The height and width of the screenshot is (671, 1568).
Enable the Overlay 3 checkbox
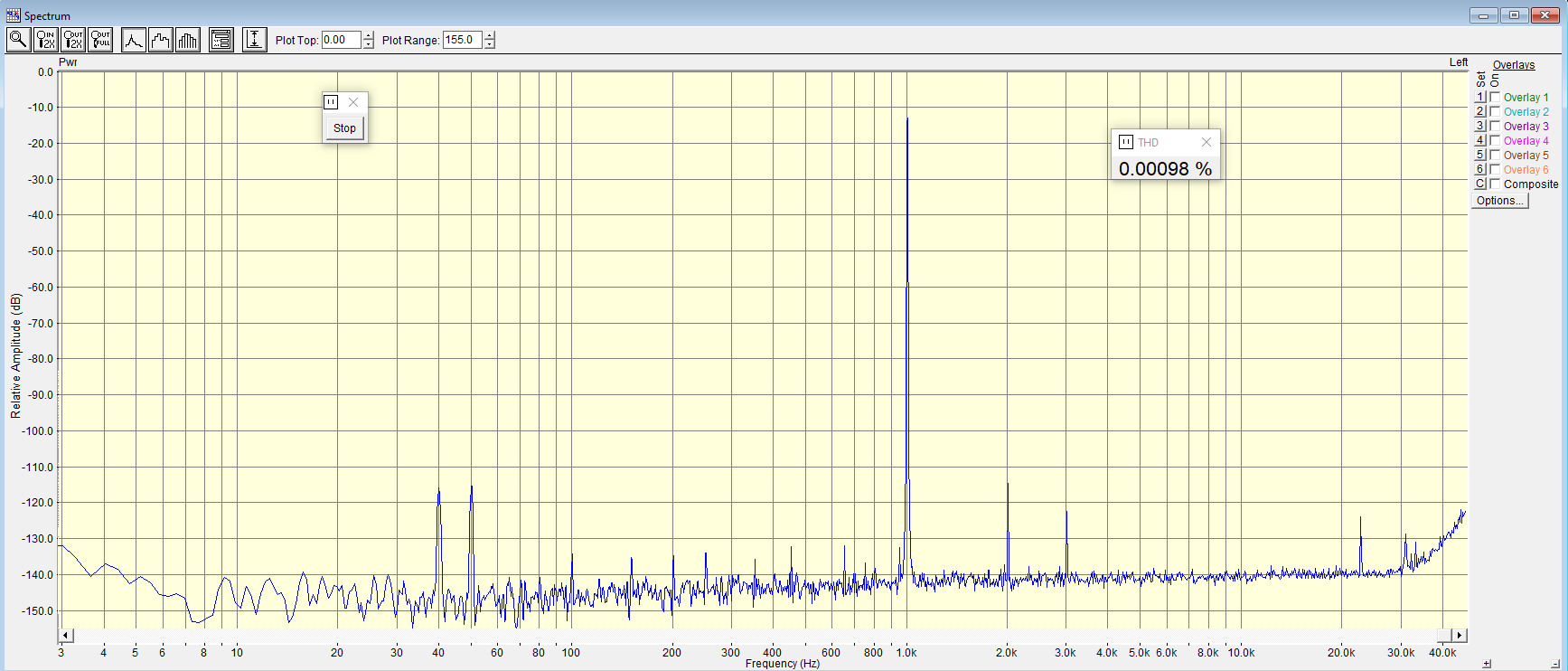point(1495,126)
